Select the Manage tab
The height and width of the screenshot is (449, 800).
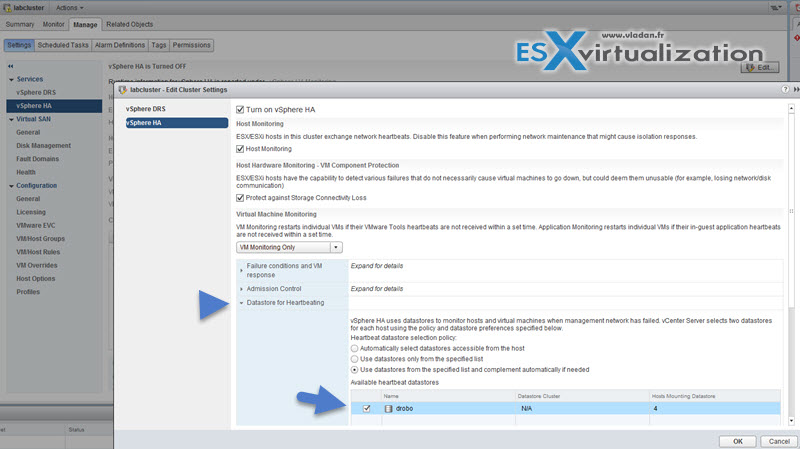[x=85, y=24]
